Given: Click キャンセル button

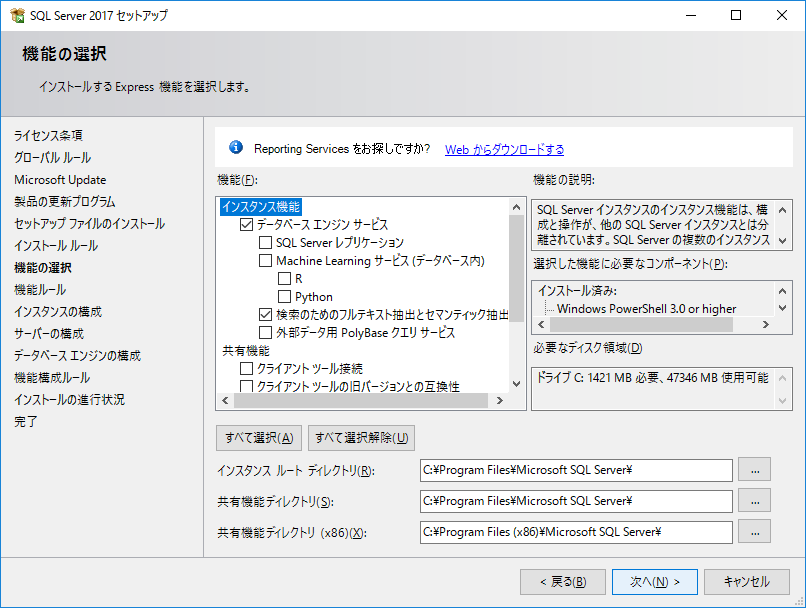Looking at the screenshot, I should pyautogui.click(x=747, y=582).
